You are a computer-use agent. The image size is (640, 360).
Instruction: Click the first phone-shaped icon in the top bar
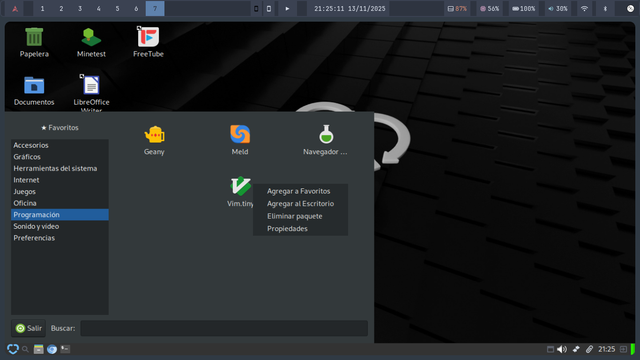[256, 9]
